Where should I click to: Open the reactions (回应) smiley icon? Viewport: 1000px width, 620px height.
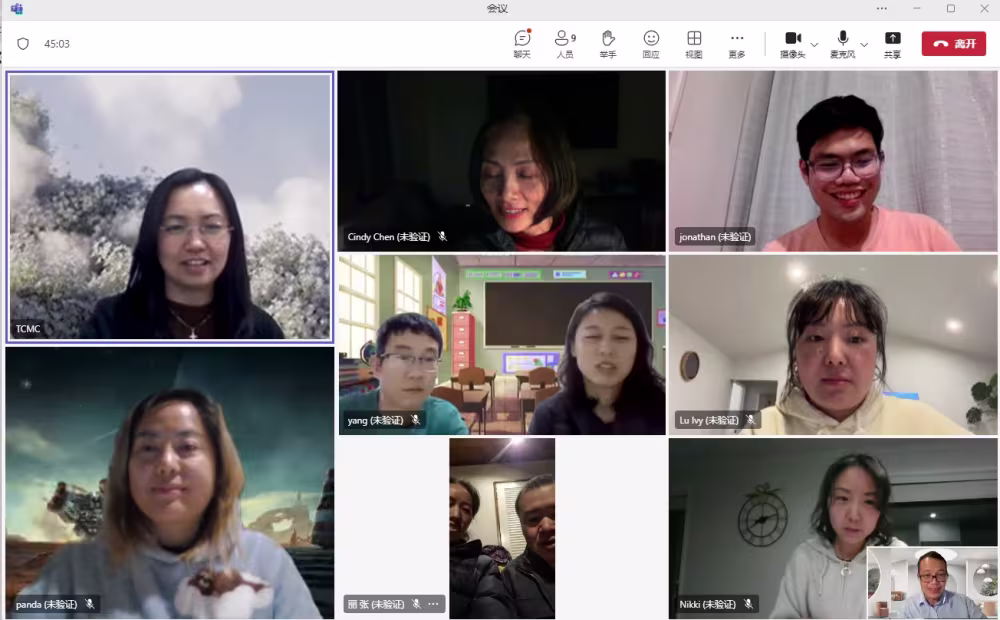(x=651, y=43)
